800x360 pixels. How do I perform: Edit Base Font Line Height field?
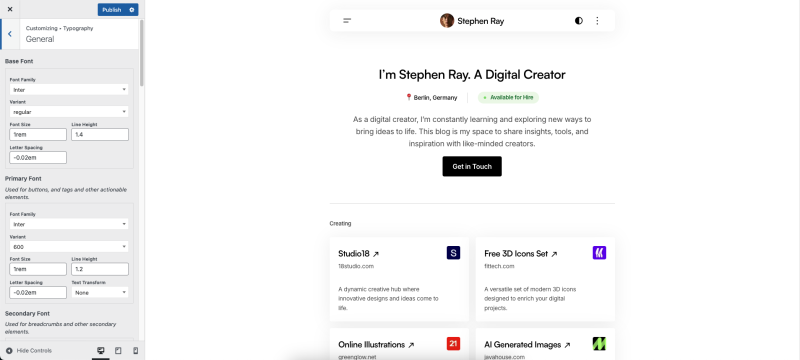100,135
